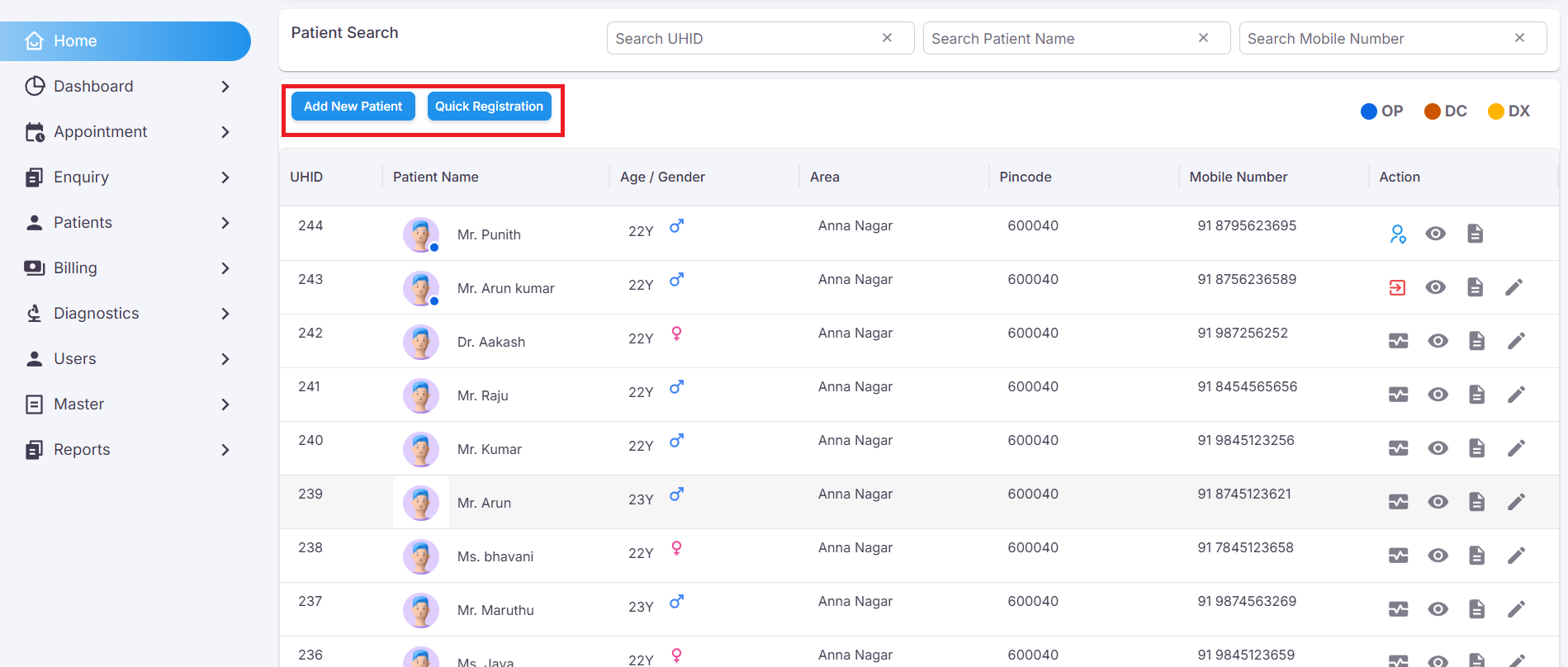
Task: Expand the Billing menu chevron
Action: click(x=225, y=268)
